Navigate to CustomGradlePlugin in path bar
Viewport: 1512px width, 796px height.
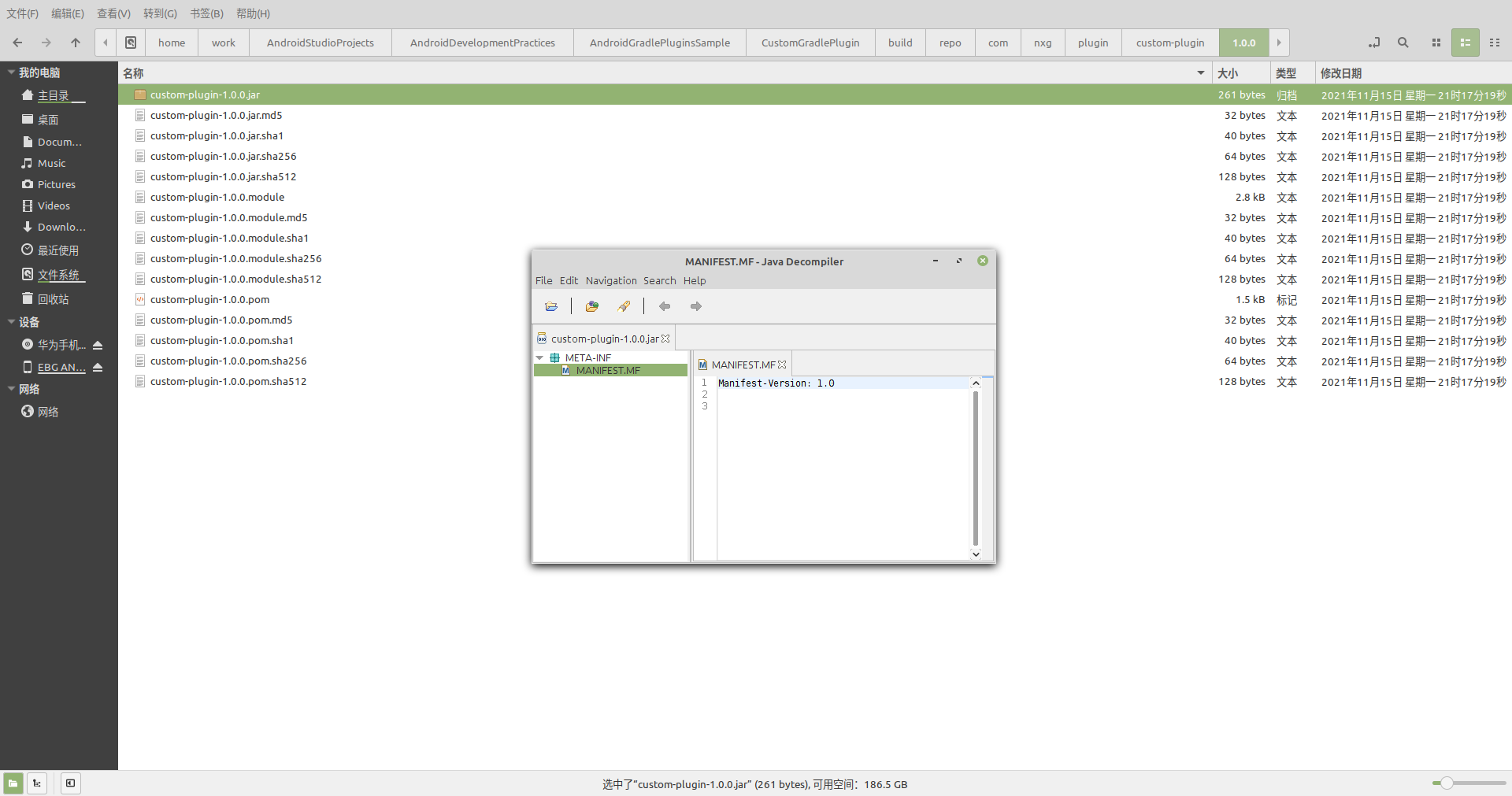point(810,43)
